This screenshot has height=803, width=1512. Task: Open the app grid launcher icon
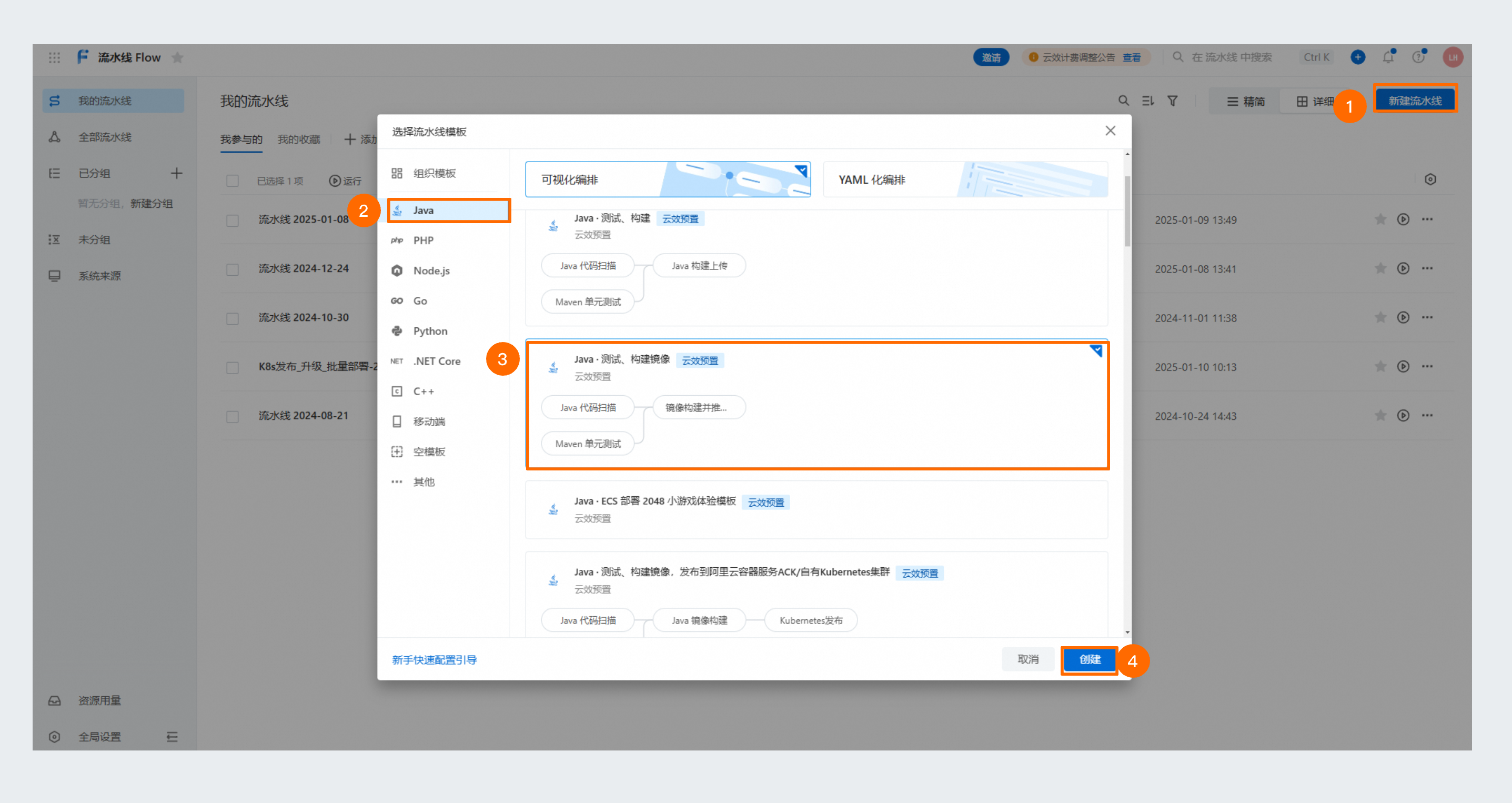[54, 57]
